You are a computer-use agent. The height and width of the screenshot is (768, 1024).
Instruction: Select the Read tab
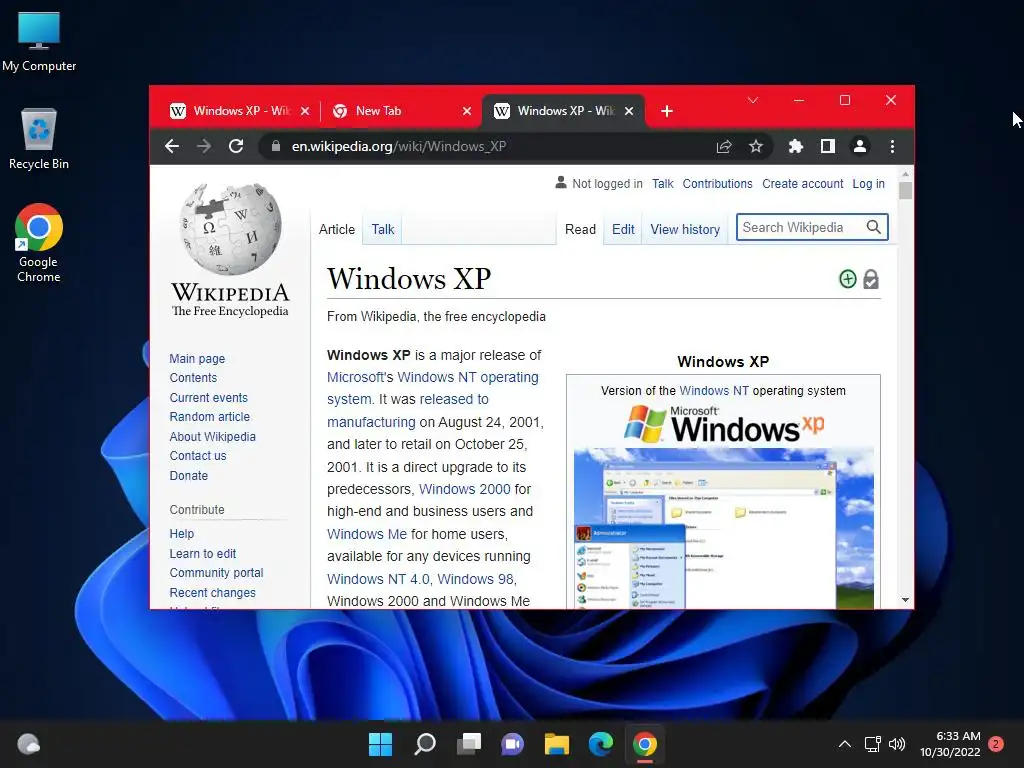pos(580,229)
